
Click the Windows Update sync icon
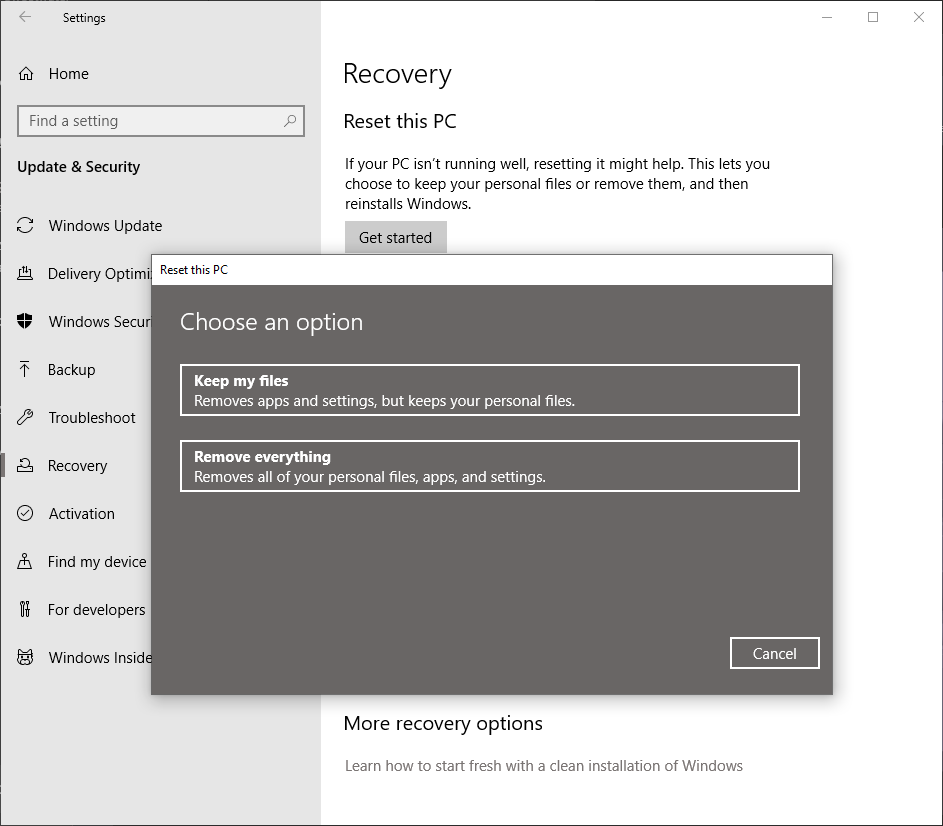(26, 226)
